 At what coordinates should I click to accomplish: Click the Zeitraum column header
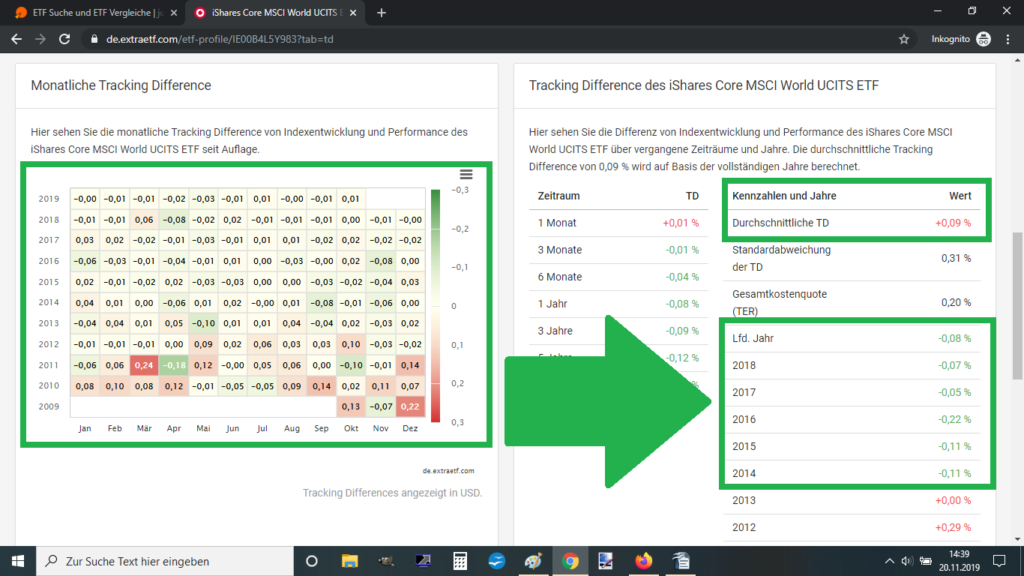coord(558,196)
